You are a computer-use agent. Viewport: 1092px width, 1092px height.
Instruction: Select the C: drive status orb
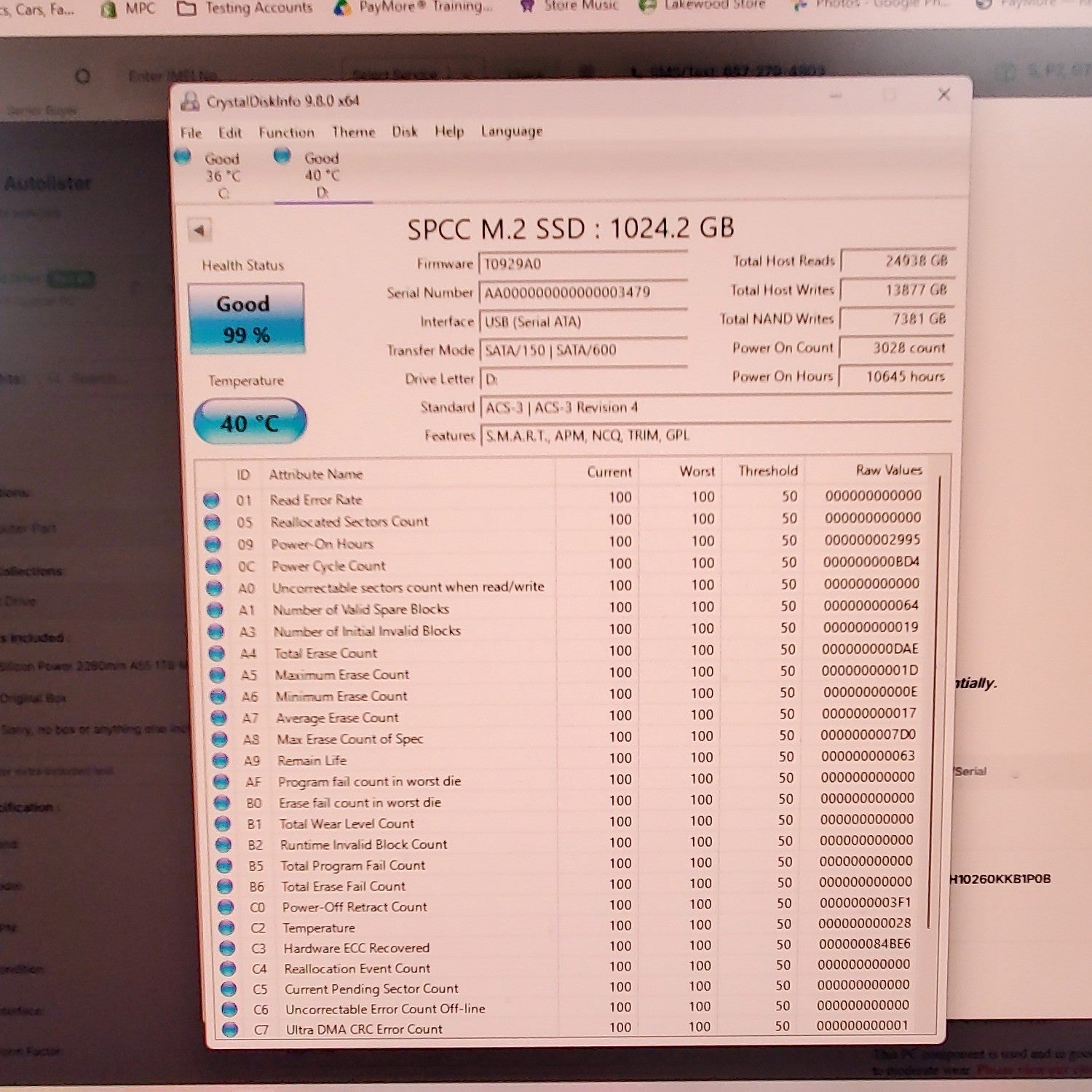(x=183, y=157)
